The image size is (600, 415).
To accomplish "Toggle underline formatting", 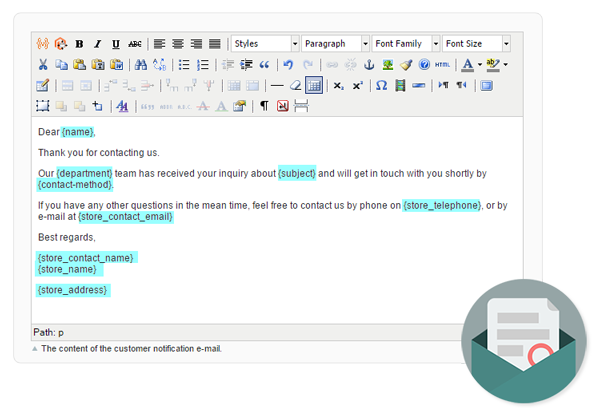I will click(116, 44).
